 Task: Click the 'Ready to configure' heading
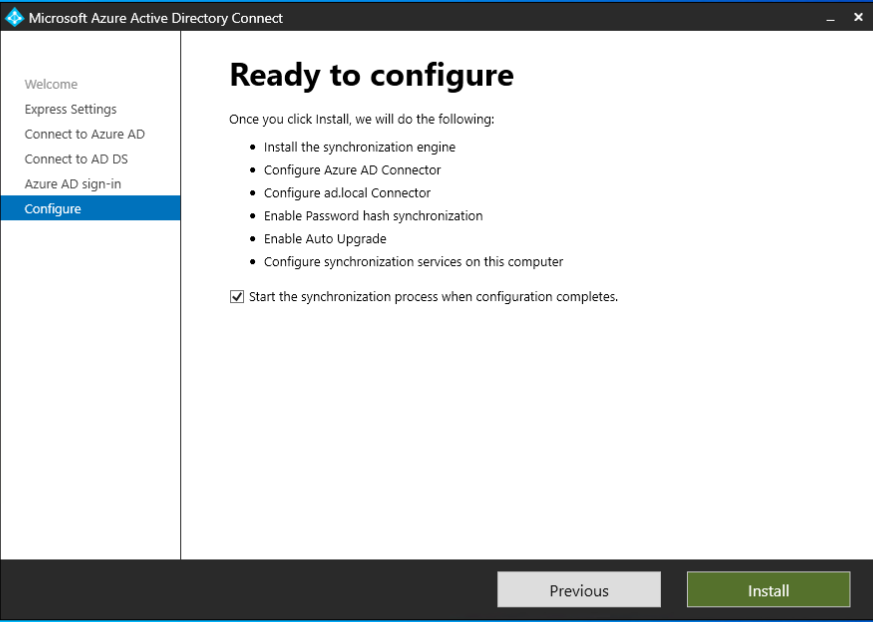coord(371,75)
